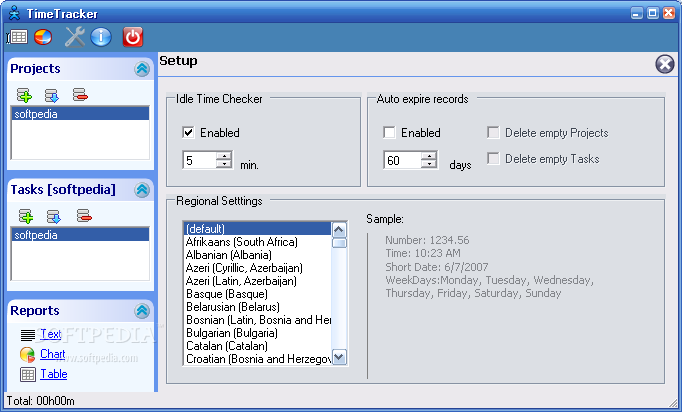The height and width of the screenshot is (412, 682).
Task: Click the idle minutes field showing 5
Action: [x=200, y=160]
